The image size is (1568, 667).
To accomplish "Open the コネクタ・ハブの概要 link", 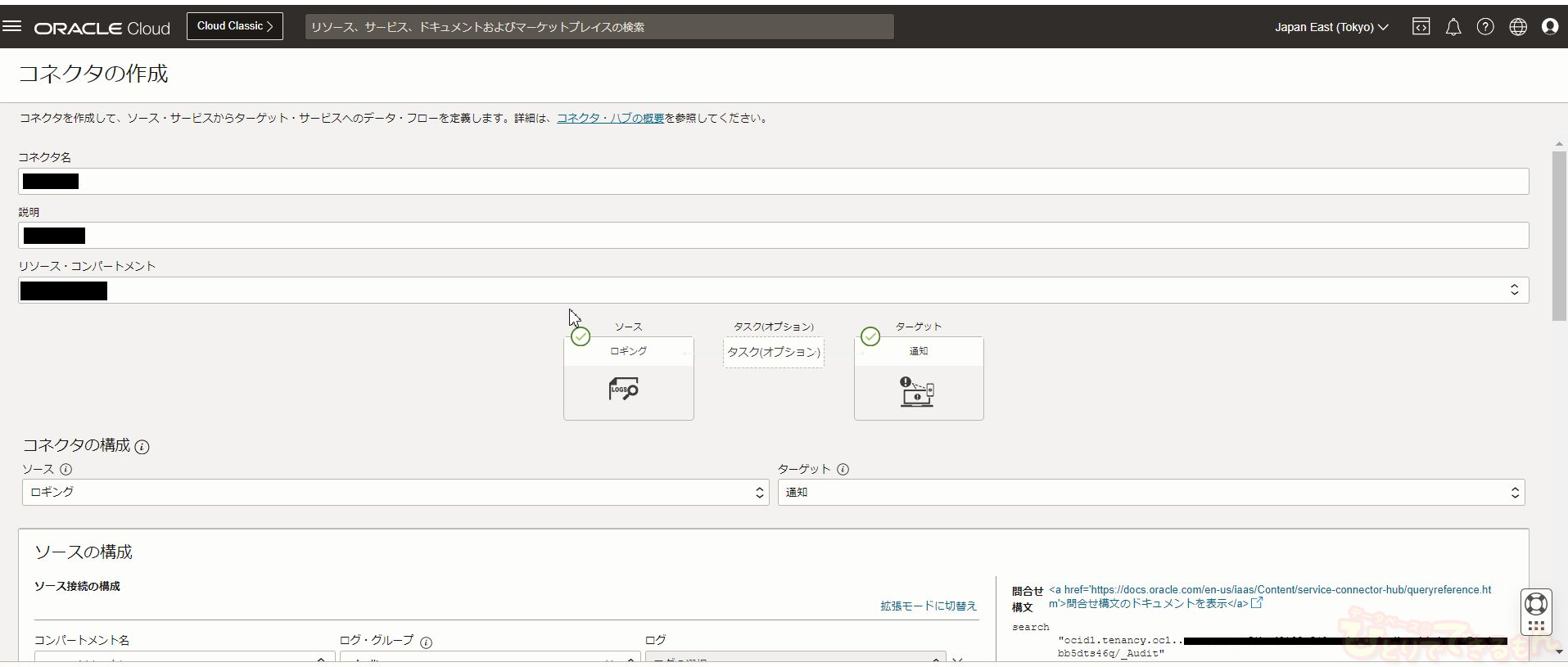I will (610, 119).
